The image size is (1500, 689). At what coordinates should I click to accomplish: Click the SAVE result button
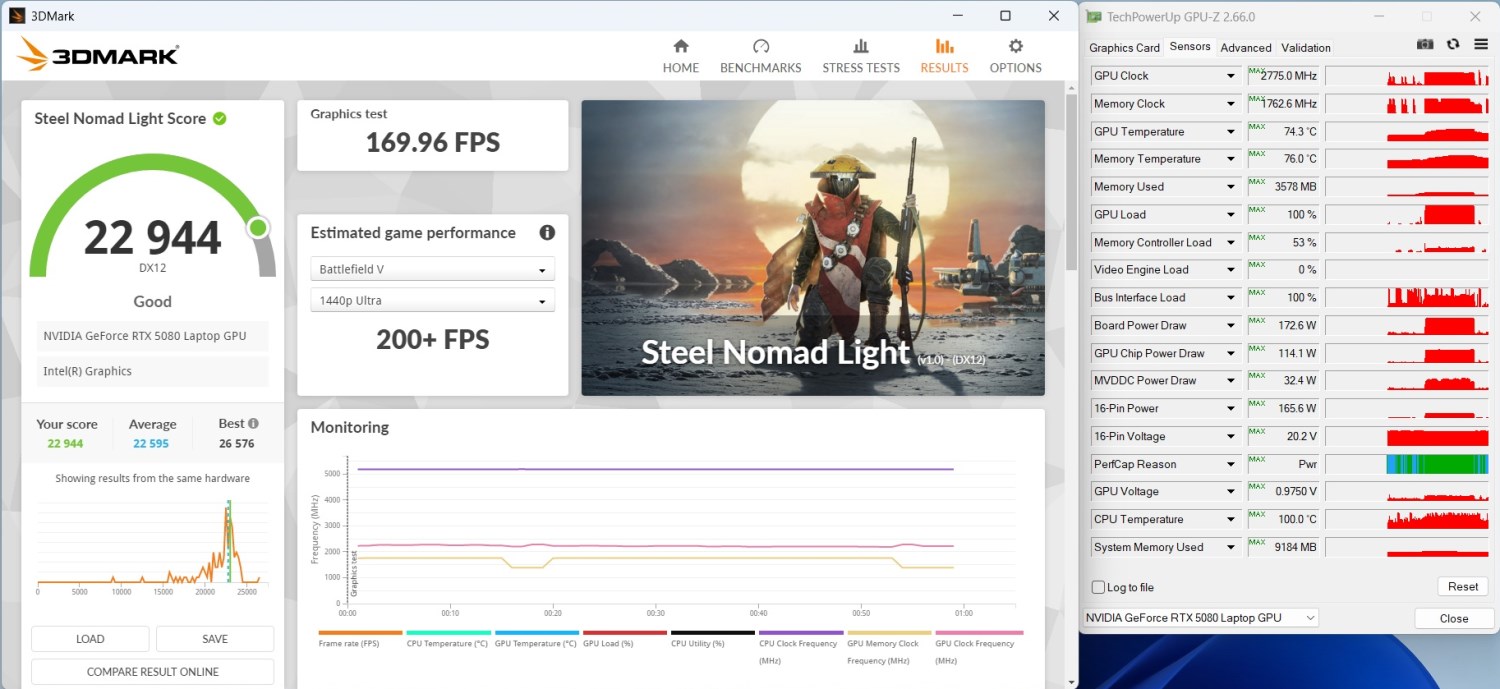[x=215, y=639]
